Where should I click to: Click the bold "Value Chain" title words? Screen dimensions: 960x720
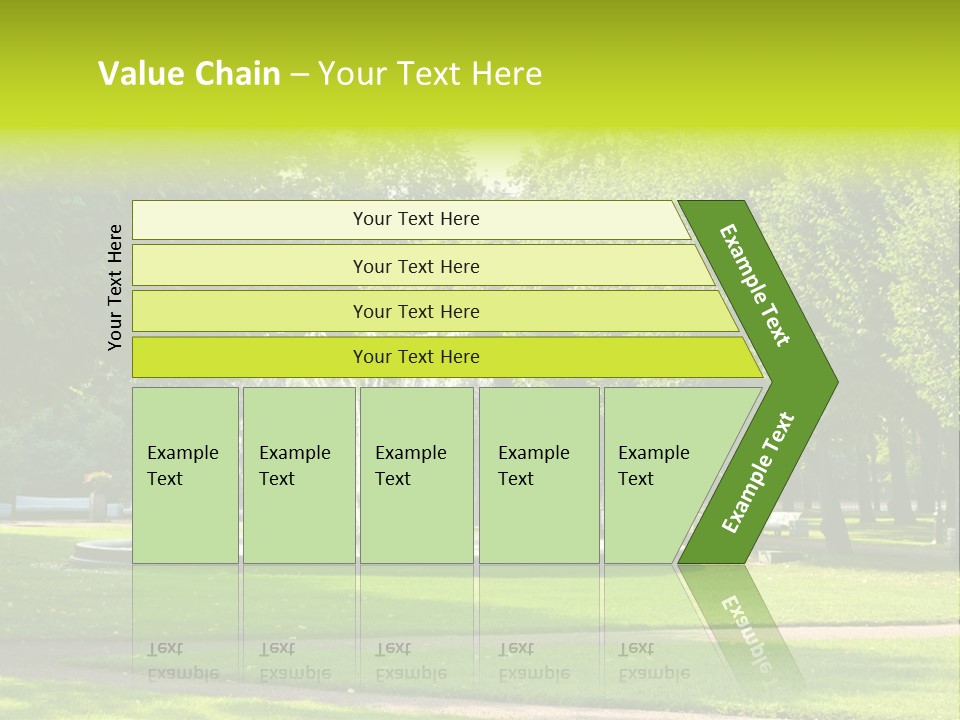[x=189, y=74]
